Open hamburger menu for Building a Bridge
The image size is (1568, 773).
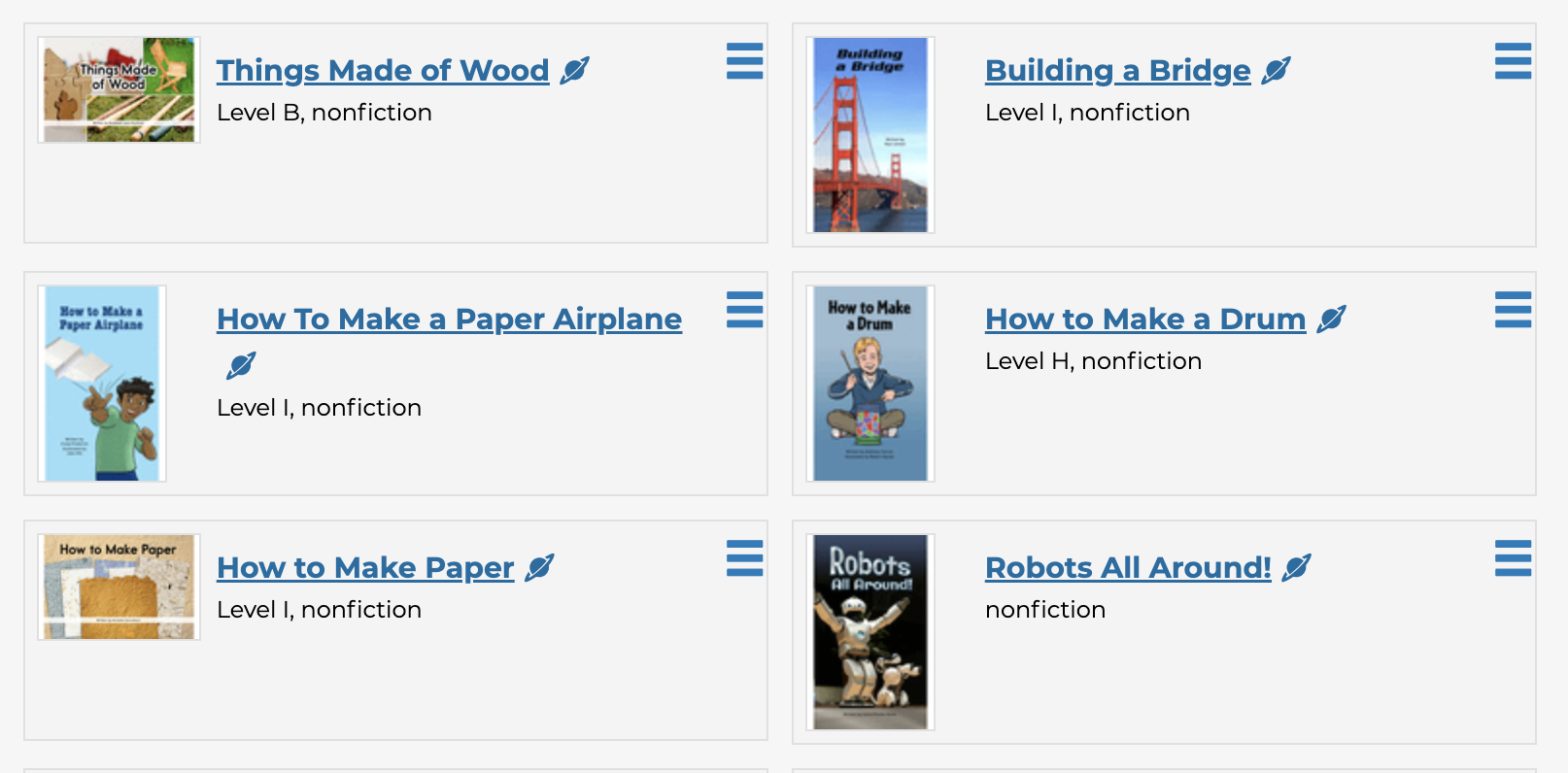tap(1513, 61)
